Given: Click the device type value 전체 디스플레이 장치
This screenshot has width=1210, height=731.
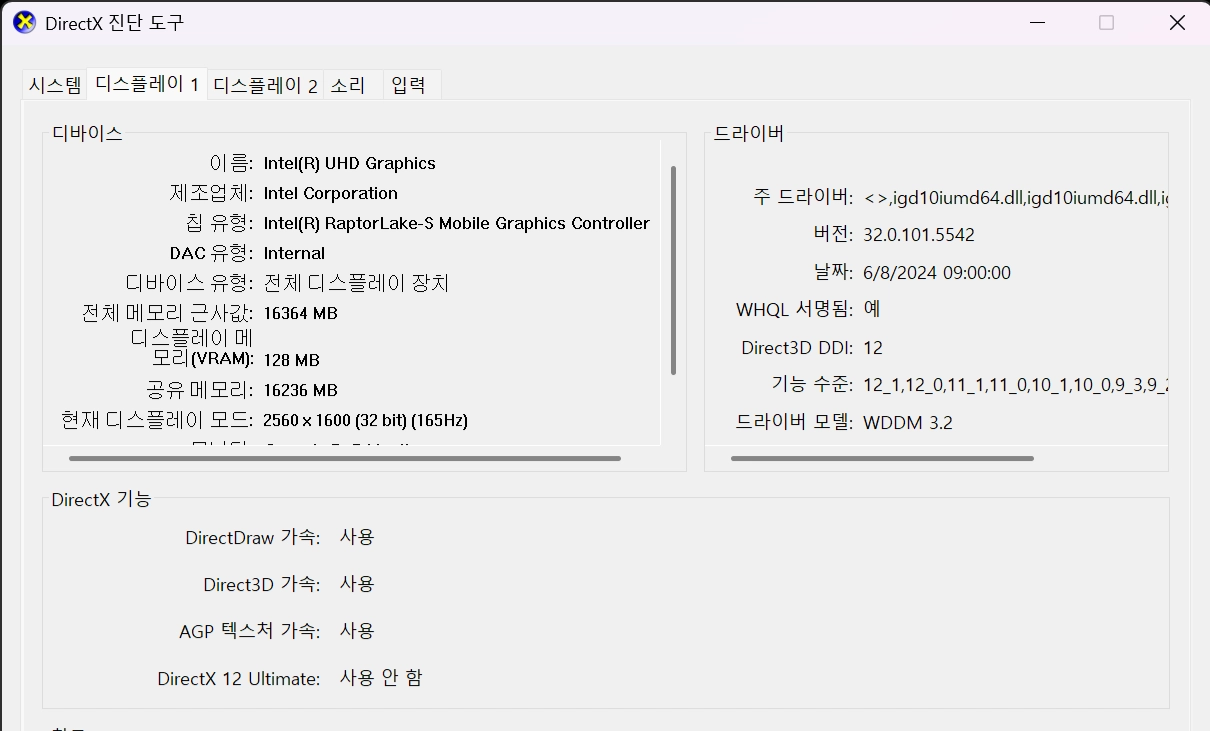Looking at the screenshot, I should 356,283.
